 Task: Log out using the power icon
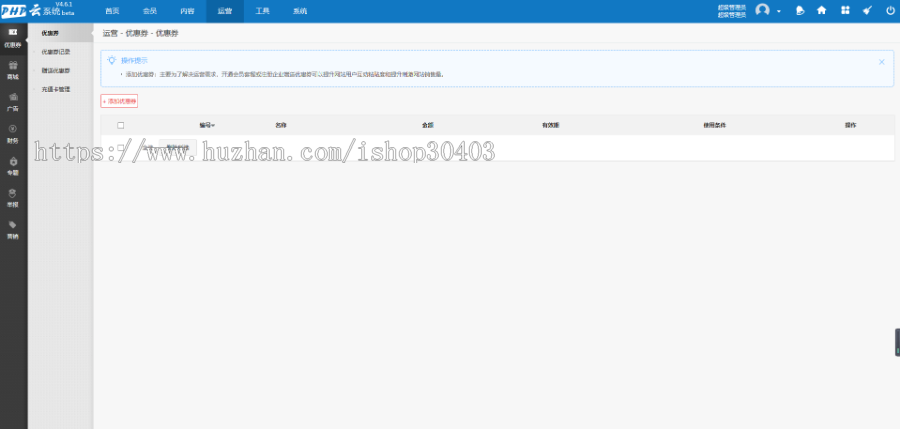[890, 10]
